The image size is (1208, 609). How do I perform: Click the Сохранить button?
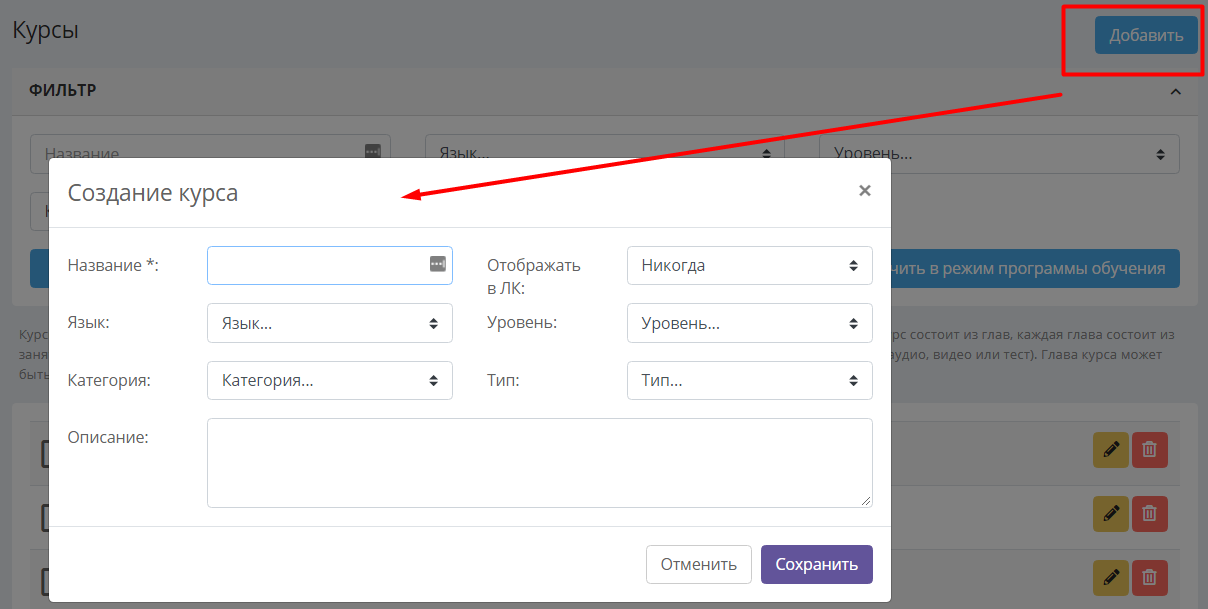(817, 564)
